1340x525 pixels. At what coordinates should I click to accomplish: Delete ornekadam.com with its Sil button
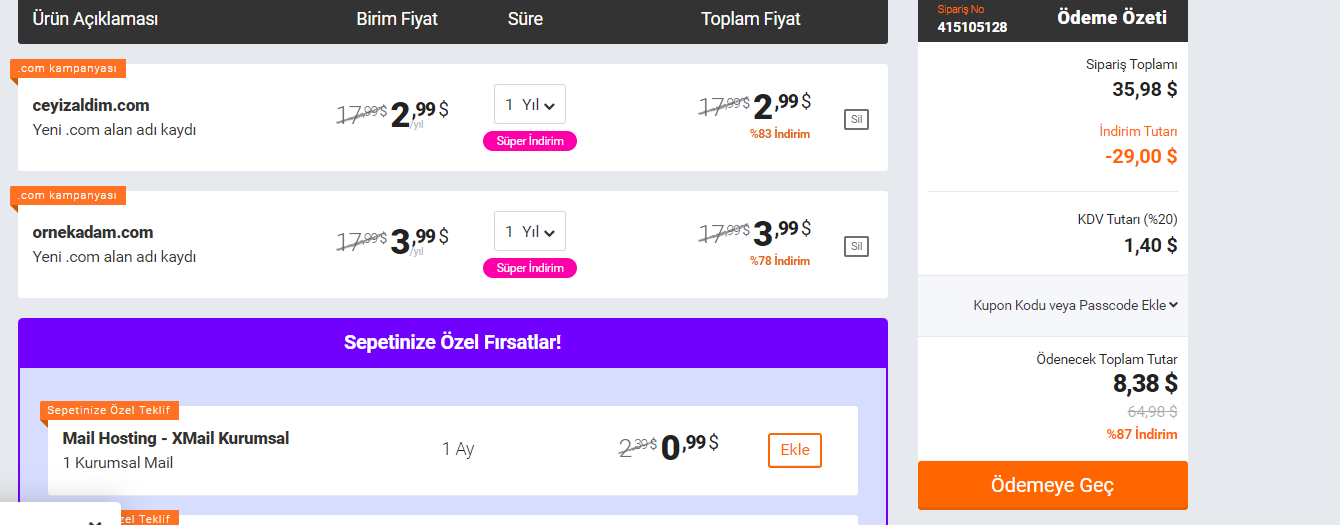pos(856,247)
